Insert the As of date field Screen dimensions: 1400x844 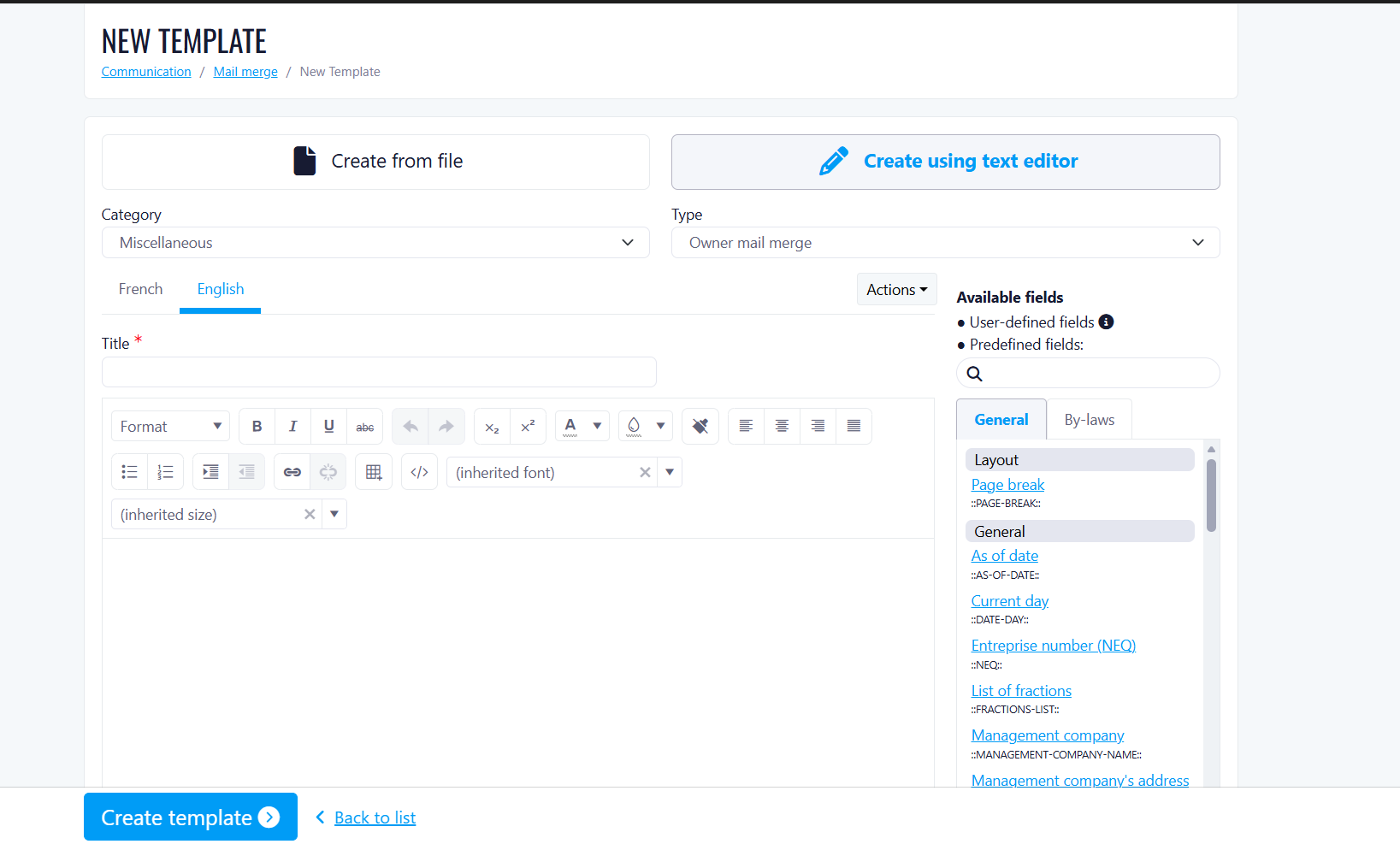click(1005, 556)
